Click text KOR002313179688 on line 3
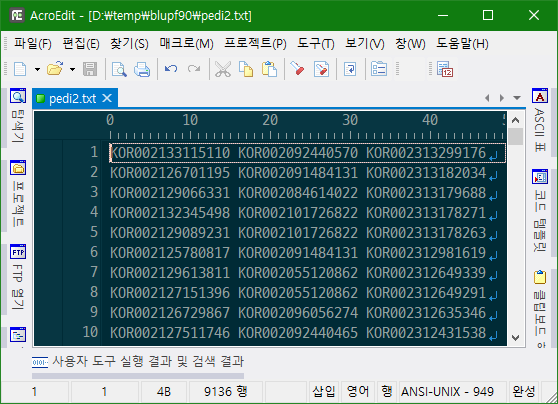558x404 pixels. [x=426, y=193]
